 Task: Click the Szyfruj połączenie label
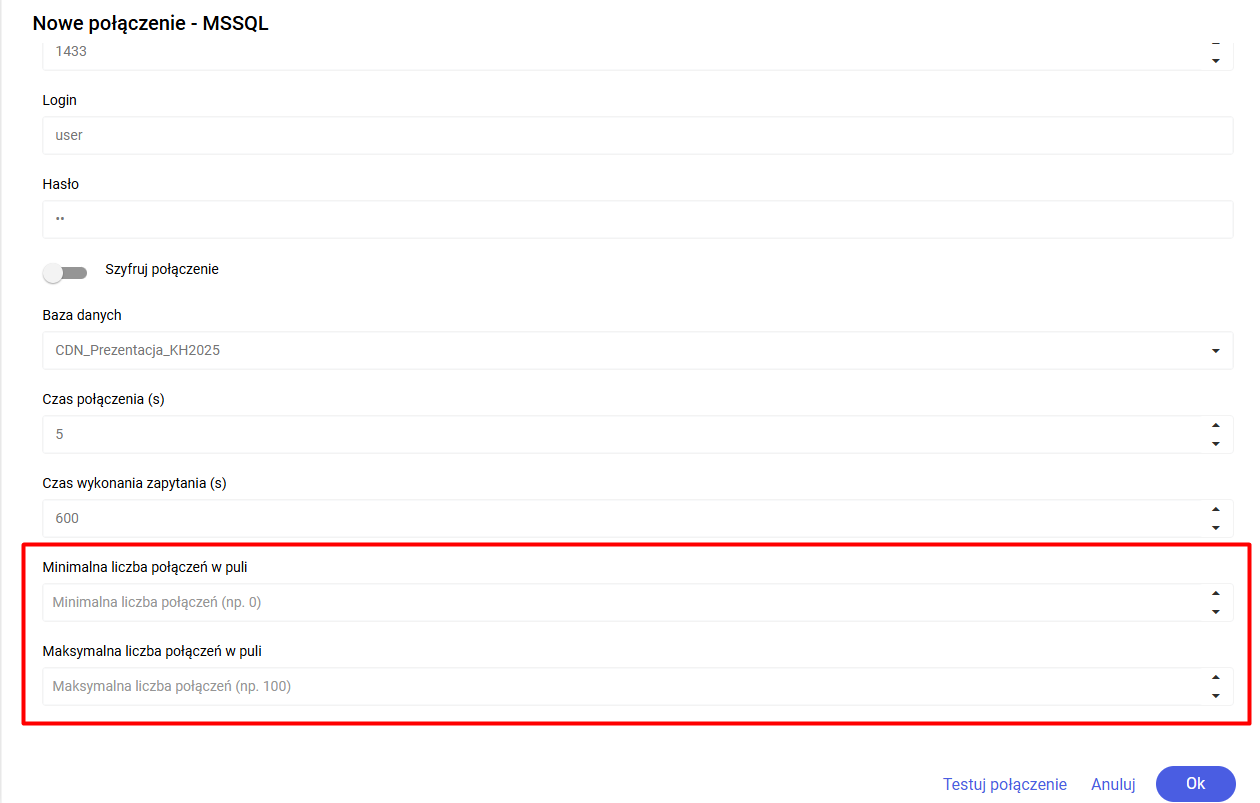click(x=162, y=270)
